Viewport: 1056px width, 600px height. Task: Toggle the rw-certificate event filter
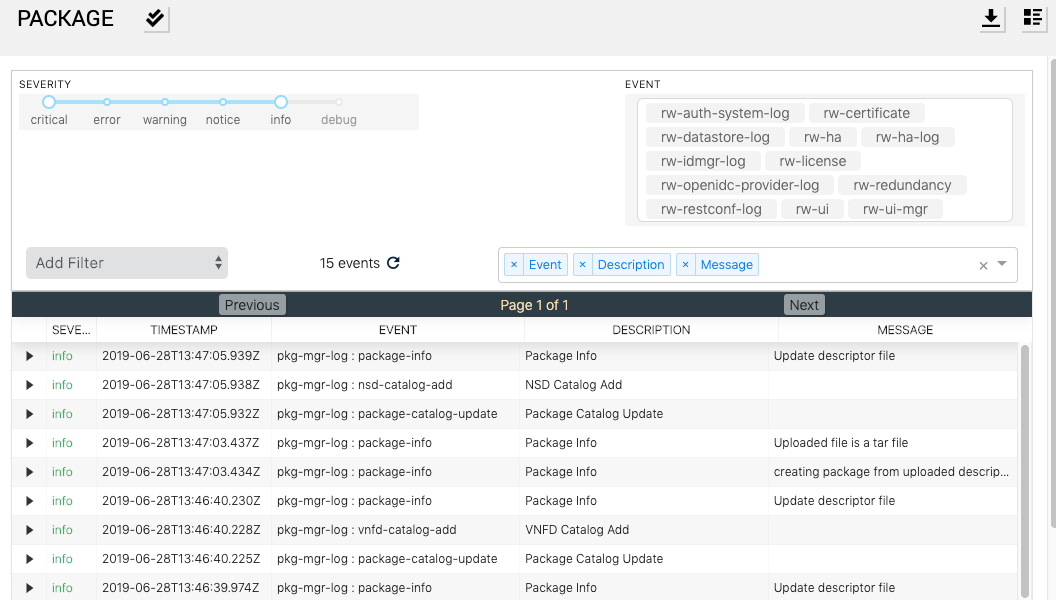(866, 113)
